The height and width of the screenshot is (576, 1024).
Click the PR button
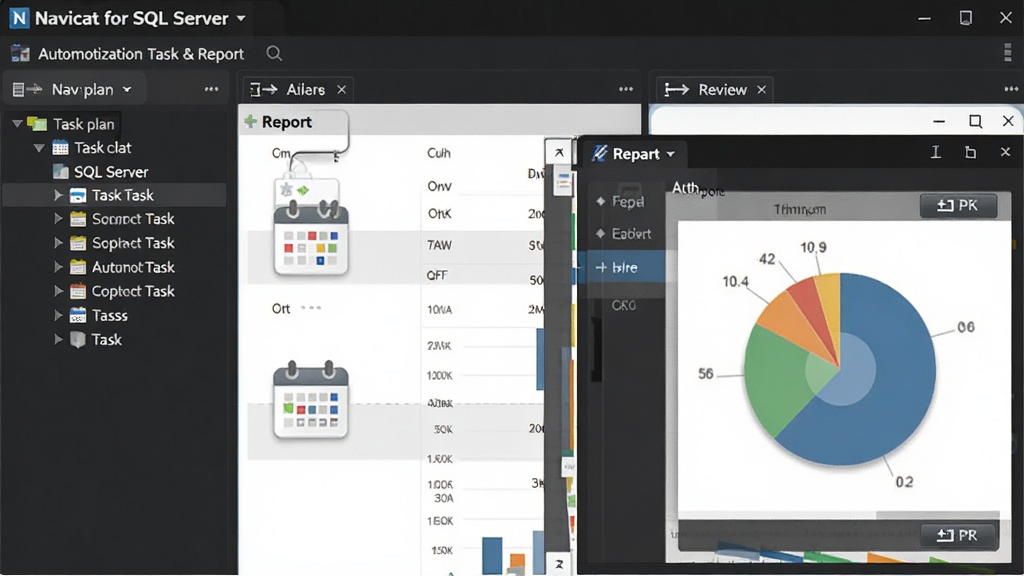point(958,536)
